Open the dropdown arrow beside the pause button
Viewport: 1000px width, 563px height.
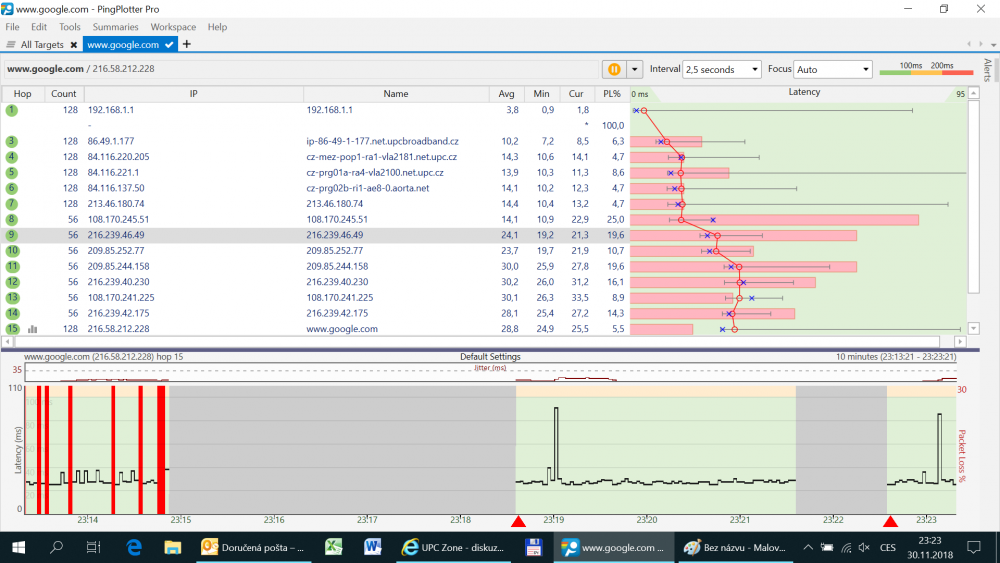635,69
